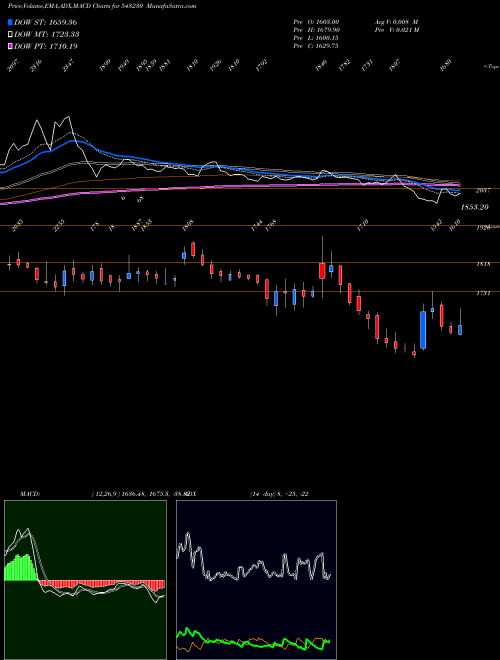Open the ADX indicator chart panel
This screenshot has width=500, height=660.
[x=256, y=580]
